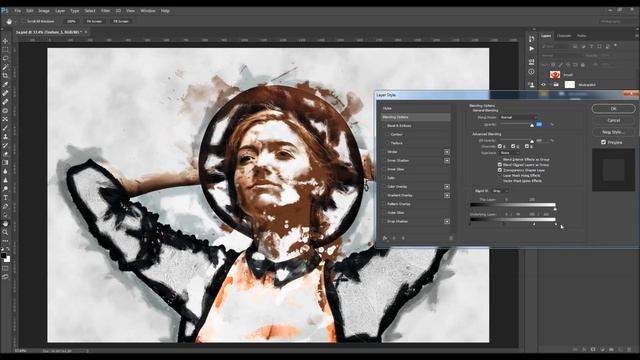Toggle Quick Mask mode icon
The height and width of the screenshot is (360, 640).
point(5,268)
